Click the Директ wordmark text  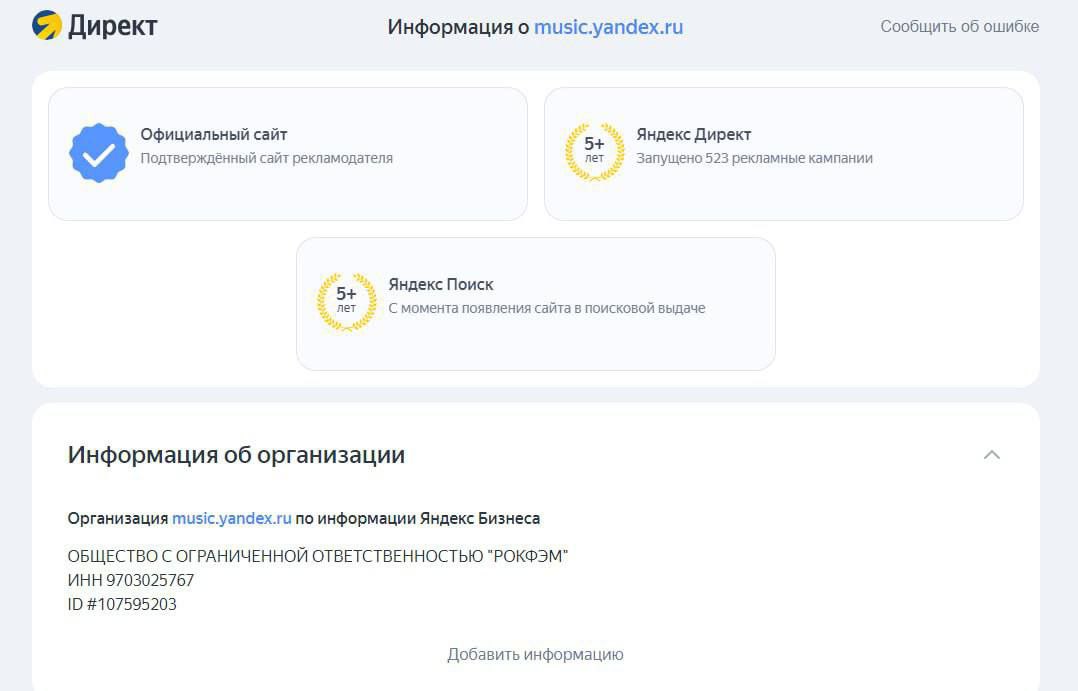(x=113, y=26)
